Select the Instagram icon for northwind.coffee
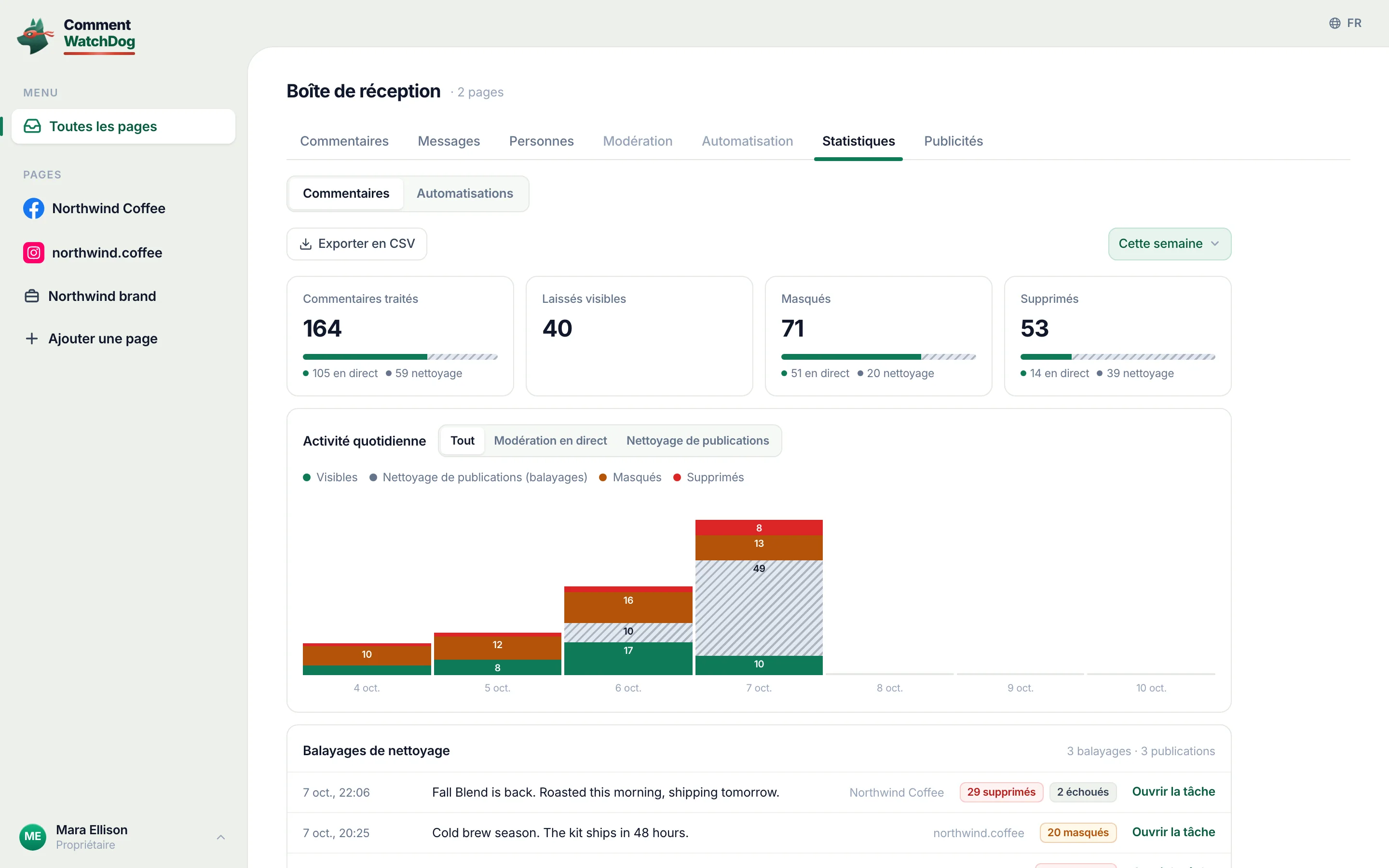This screenshot has width=1389, height=868. 33,253
